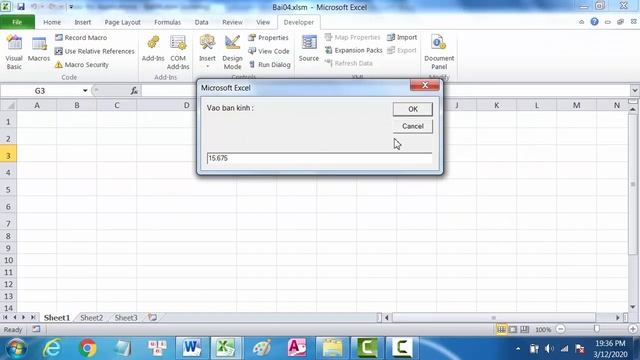Switch to Page Break Preview
640x360 pixels.
pyautogui.click(x=524, y=329)
